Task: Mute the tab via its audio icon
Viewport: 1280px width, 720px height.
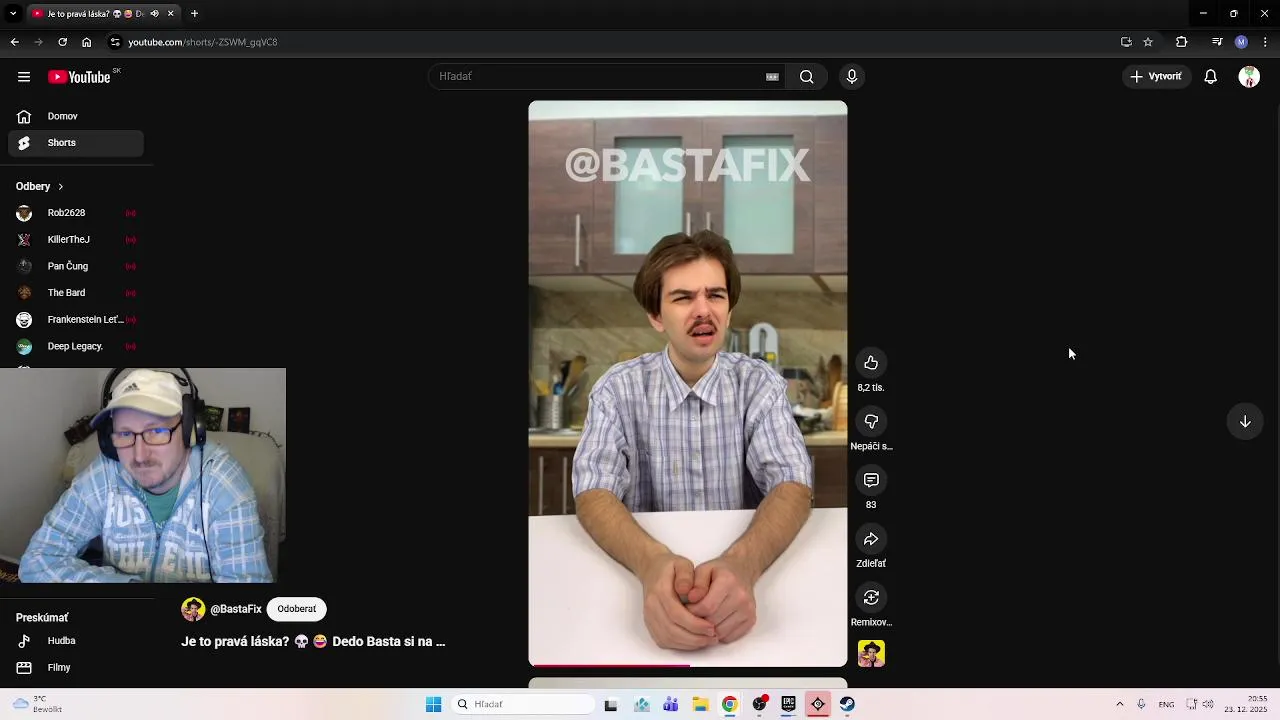Action: [154, 14]
